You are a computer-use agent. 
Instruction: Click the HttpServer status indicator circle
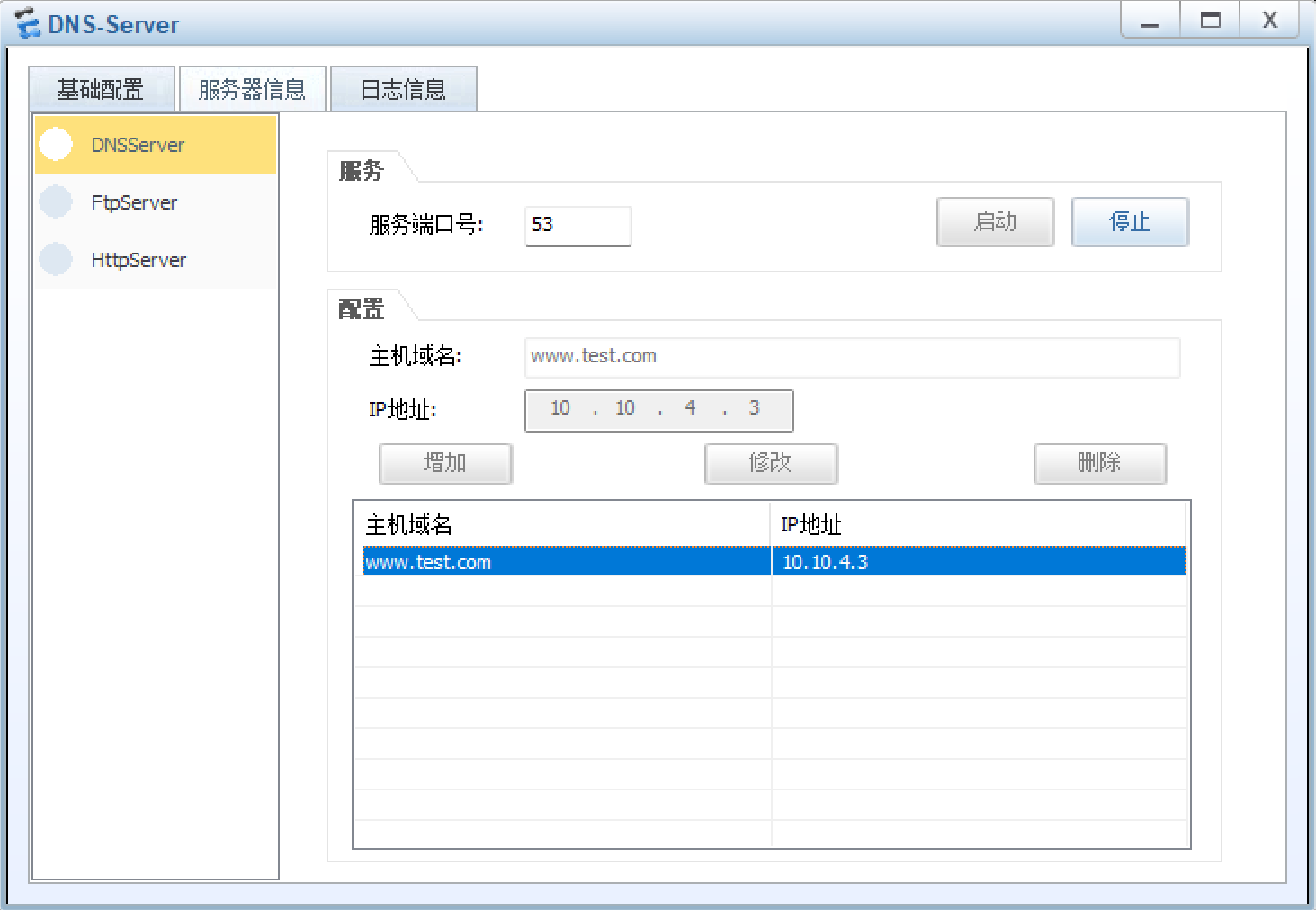coord(56,259)
